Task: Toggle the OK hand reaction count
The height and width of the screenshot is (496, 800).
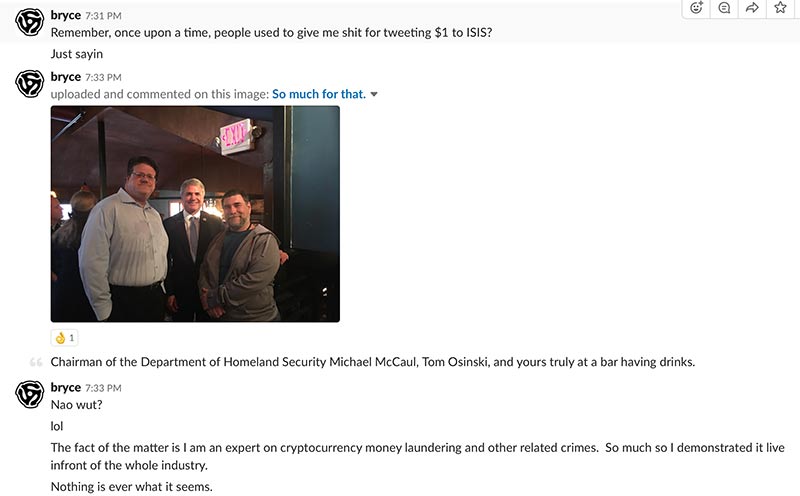Action: tap(65, 338)
